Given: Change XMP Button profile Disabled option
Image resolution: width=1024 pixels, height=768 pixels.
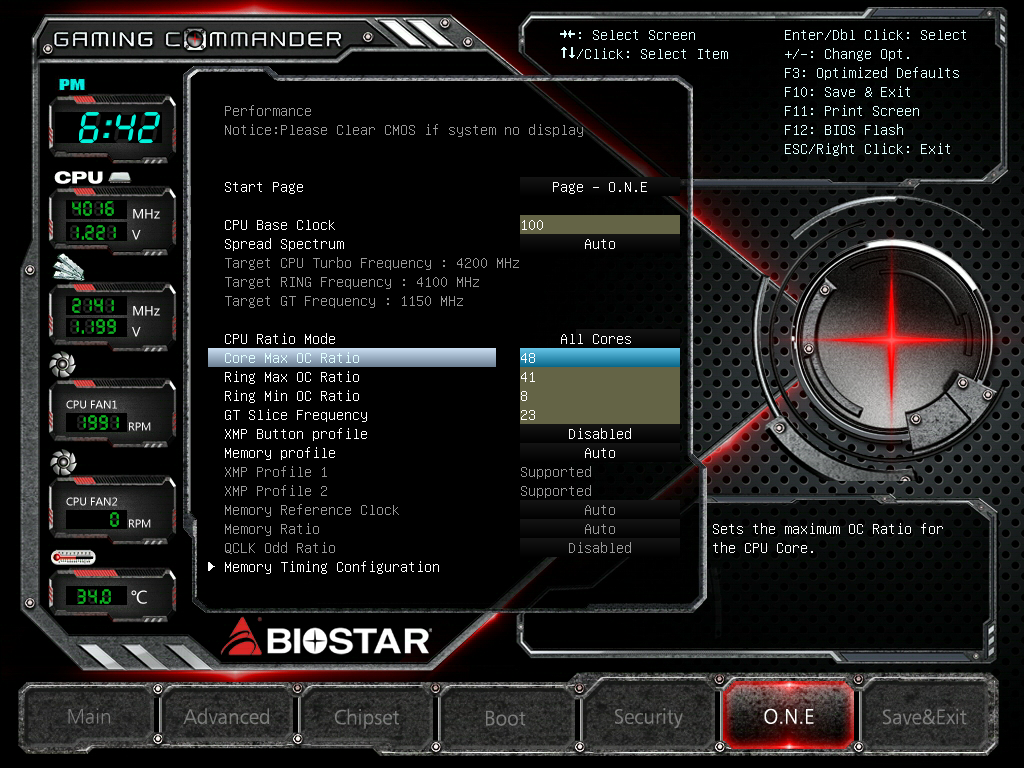Looking at the screenshot, I should (x=600, y=434).
